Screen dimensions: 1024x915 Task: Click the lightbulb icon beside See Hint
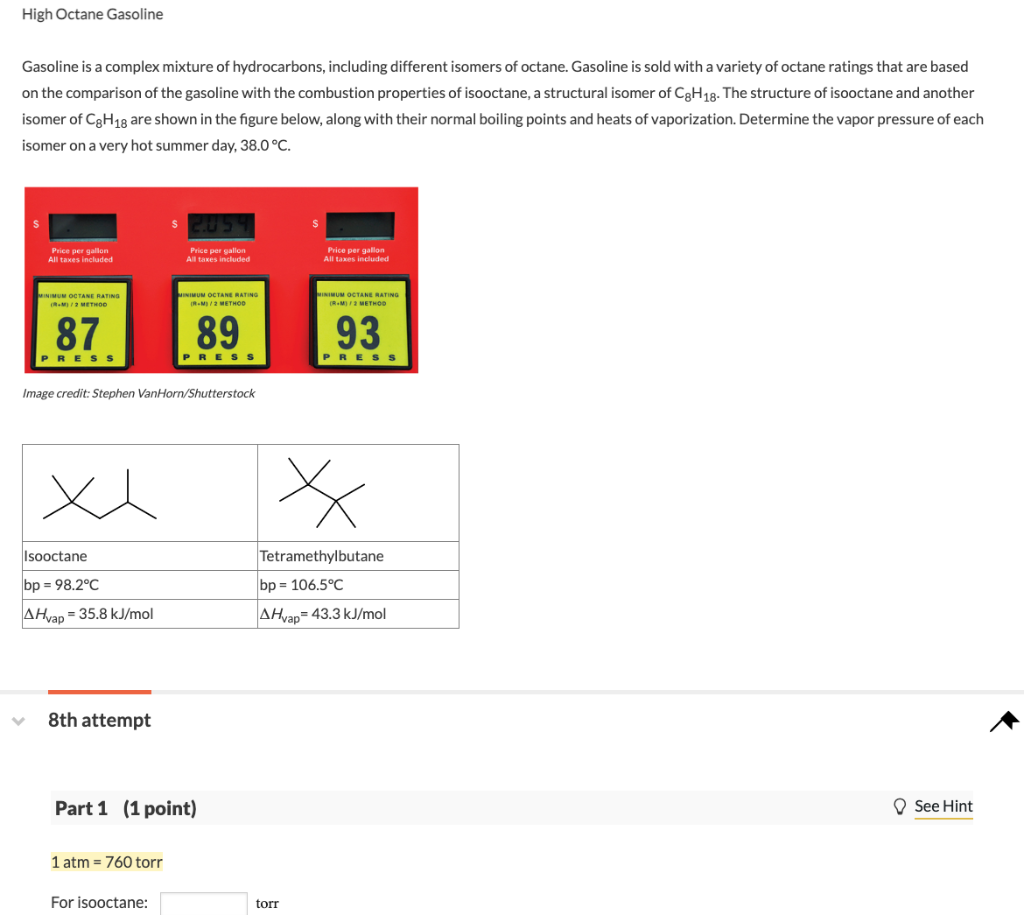pyautogui.click(x=901, y=805)
